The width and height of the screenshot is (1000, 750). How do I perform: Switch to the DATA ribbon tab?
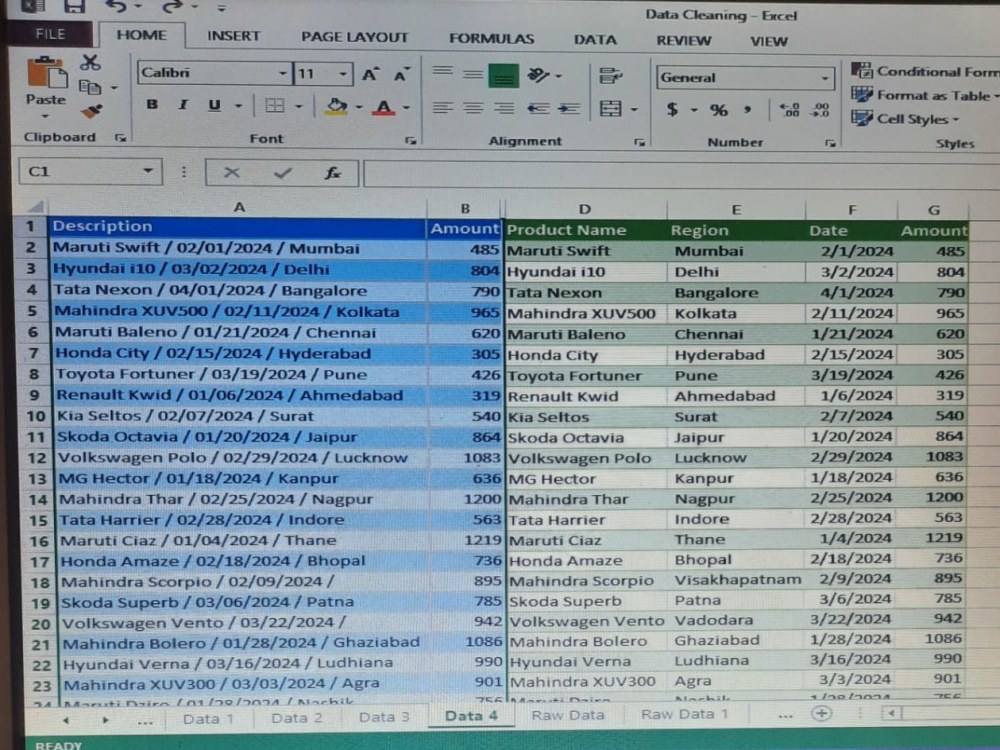point(595,40)
